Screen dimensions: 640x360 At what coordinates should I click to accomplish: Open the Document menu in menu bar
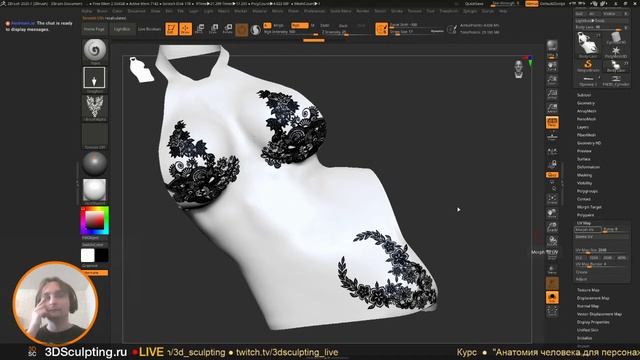point(136,11)
